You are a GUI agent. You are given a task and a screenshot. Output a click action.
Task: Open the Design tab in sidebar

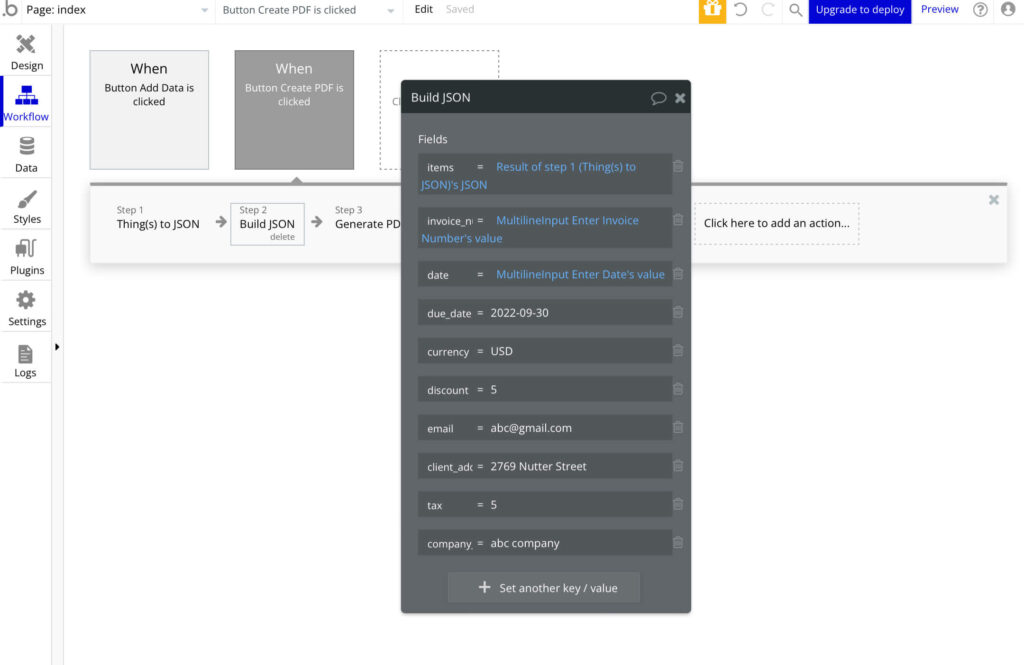point(26,52)
